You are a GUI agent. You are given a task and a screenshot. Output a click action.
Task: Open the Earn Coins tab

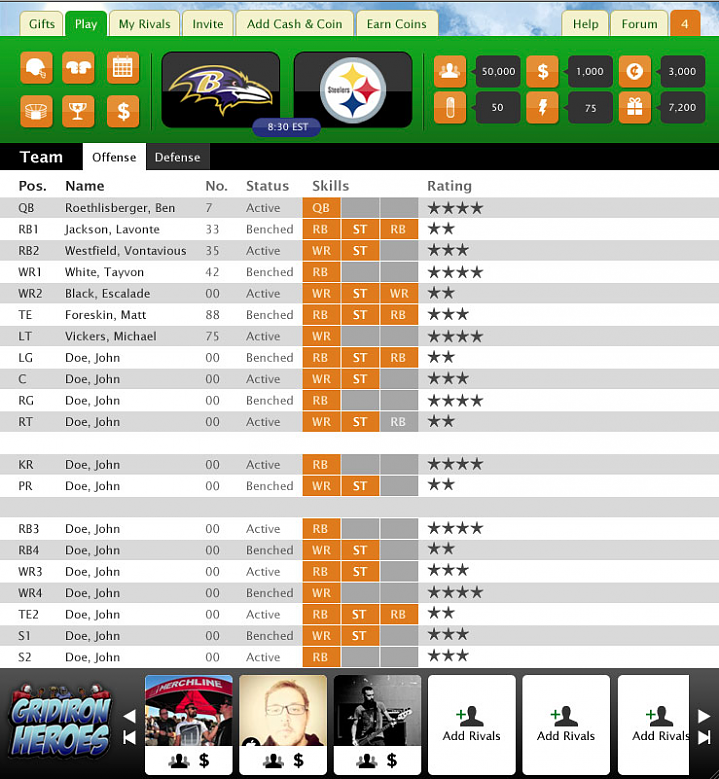coord(397,24)
